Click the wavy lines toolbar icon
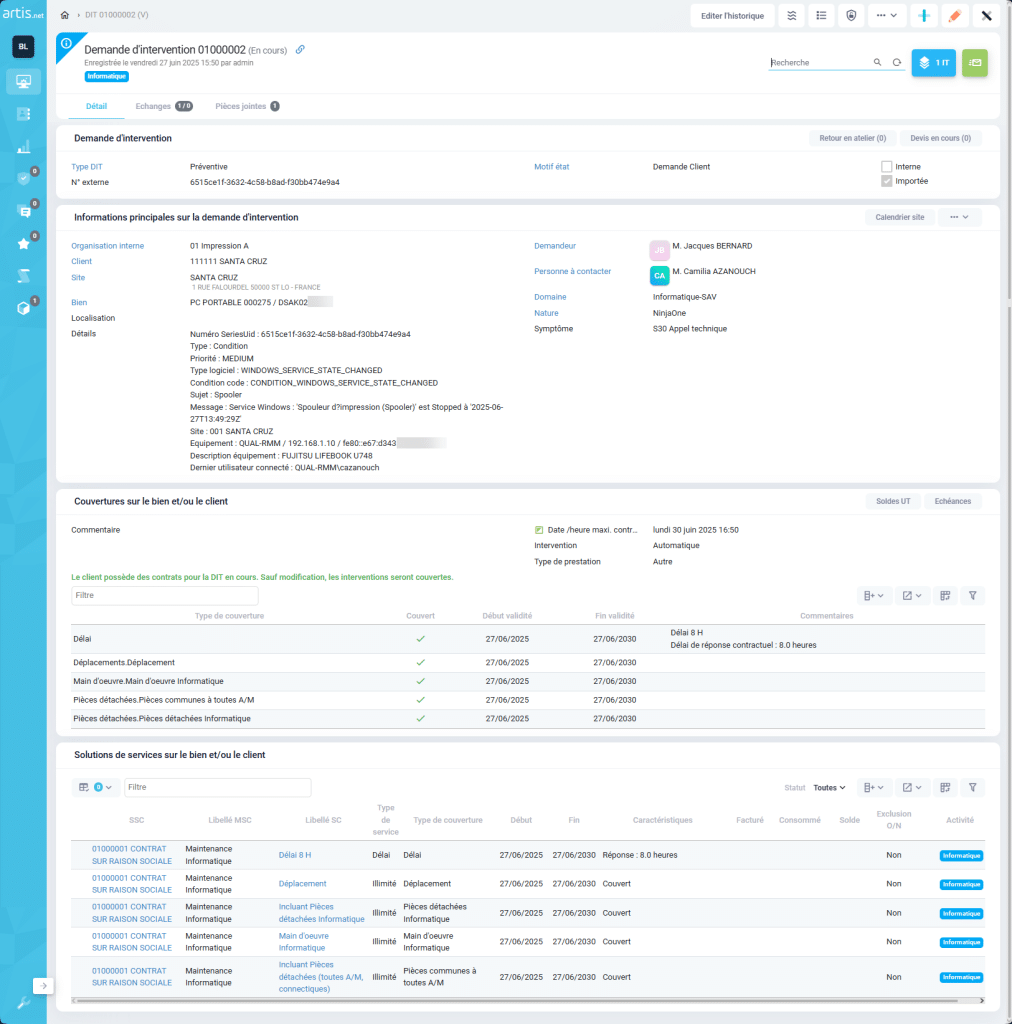This screenshot has height=1024, width=1012. coord(791,16)
